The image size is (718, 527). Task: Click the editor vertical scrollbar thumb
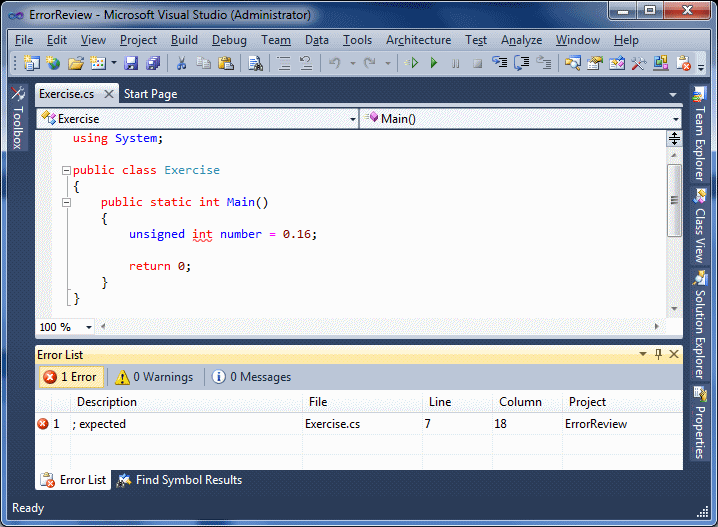(x=674, y=200)
